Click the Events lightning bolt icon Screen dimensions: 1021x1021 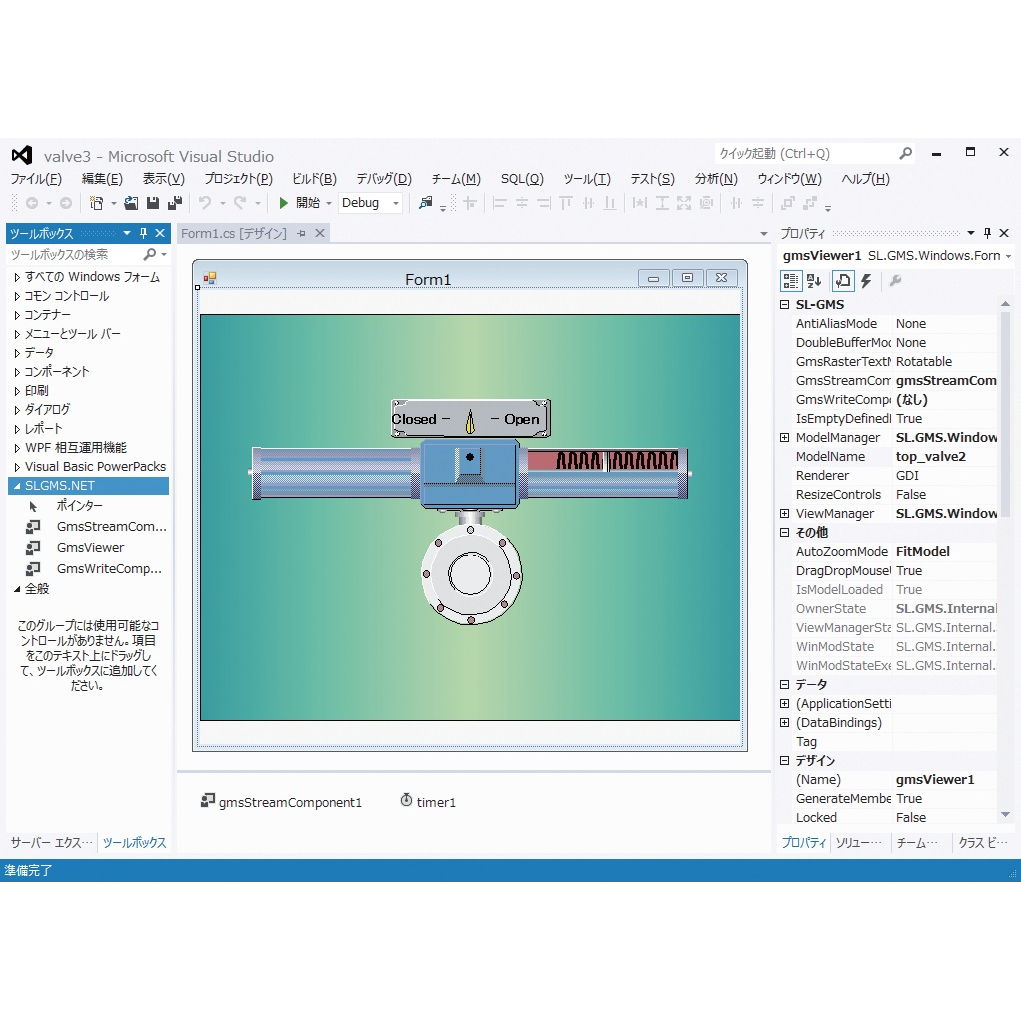point(866,281)
